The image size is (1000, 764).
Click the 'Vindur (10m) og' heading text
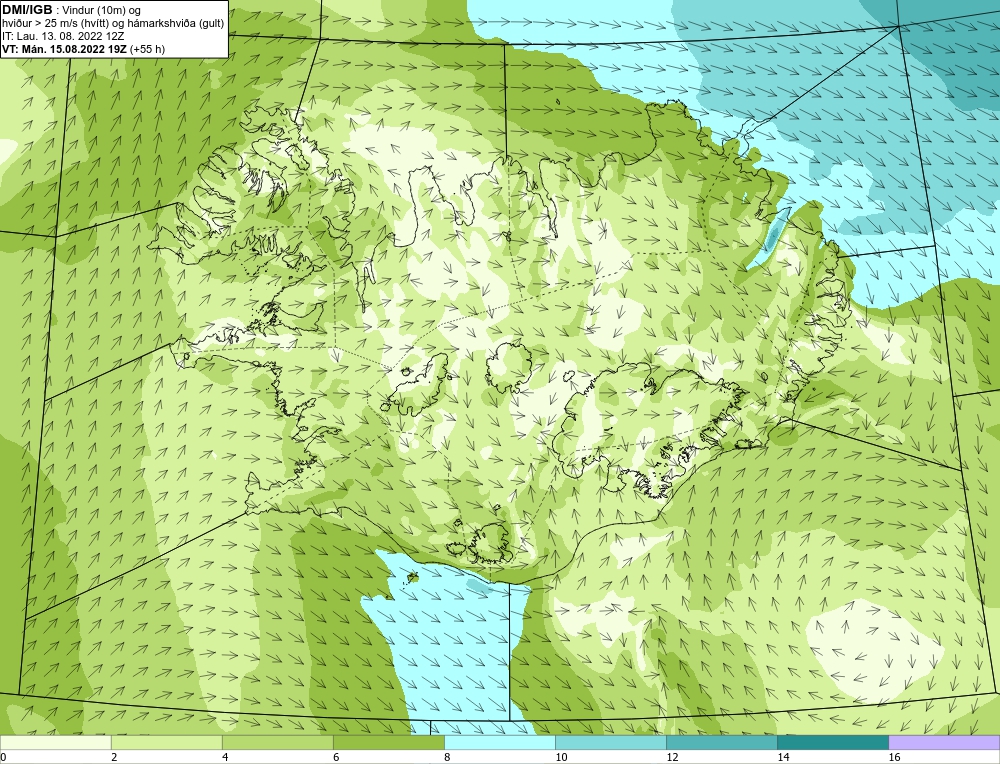tap(102, 11)
